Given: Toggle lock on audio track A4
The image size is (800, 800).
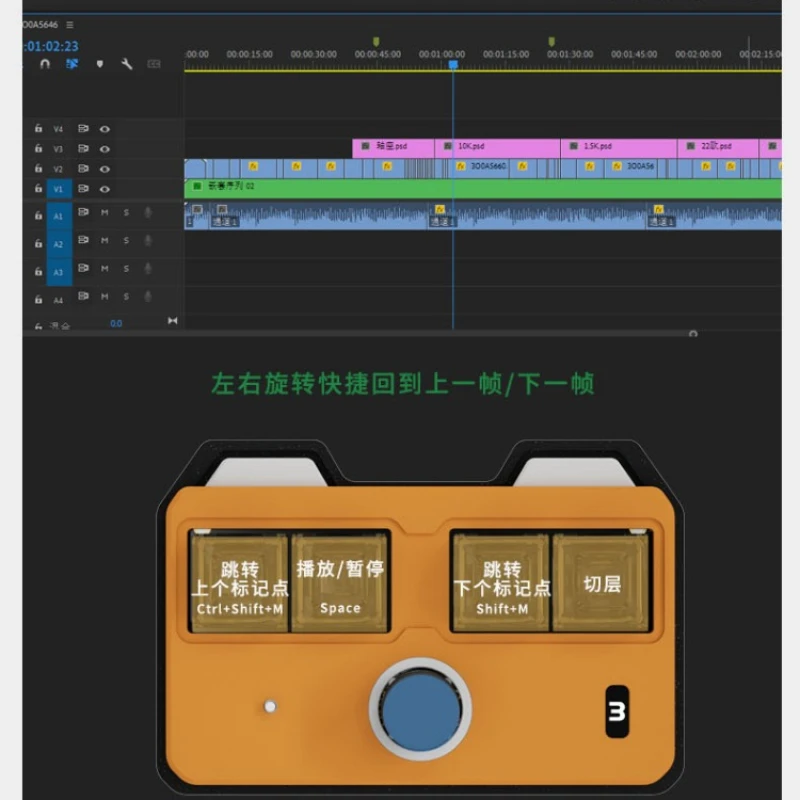Looking at the screenshot, I should coord(38,299).
